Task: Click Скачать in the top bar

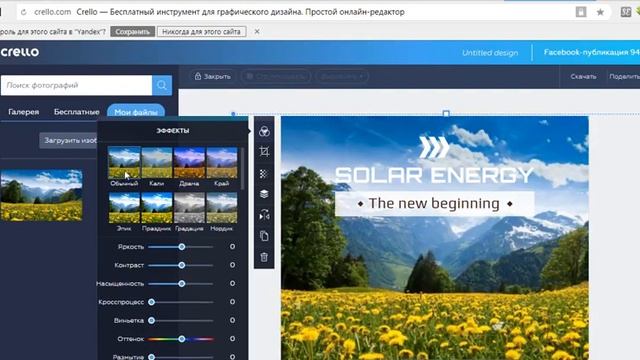Action: pos(583,76)
